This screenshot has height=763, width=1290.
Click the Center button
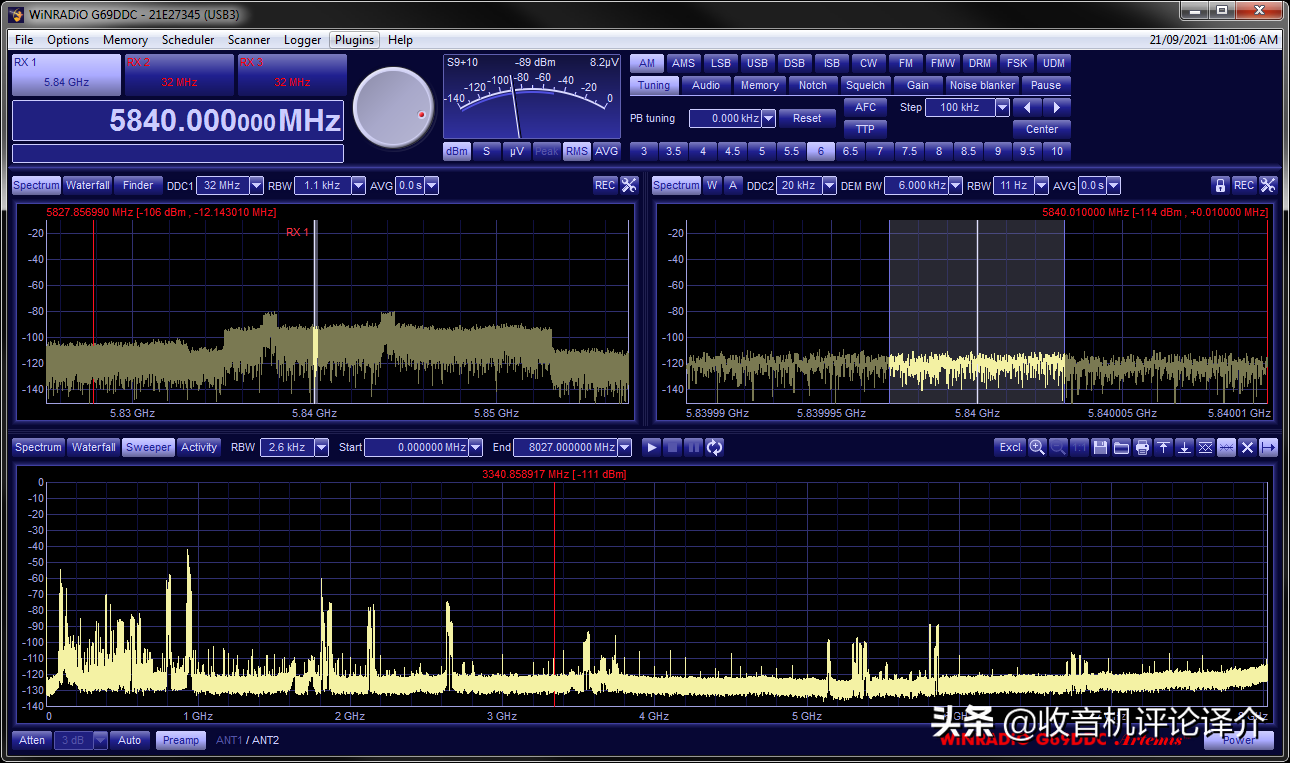click(1042, 129)
